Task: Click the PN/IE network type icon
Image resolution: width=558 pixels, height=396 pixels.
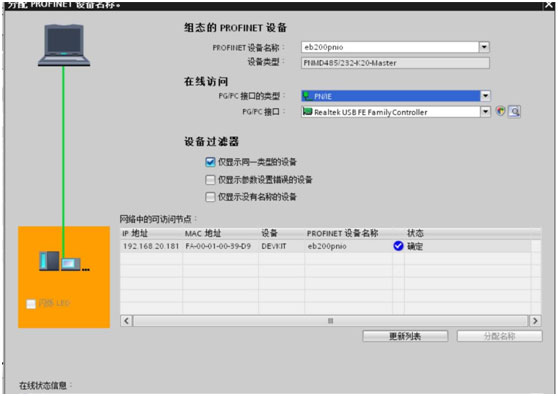Action: click(307, 96)
